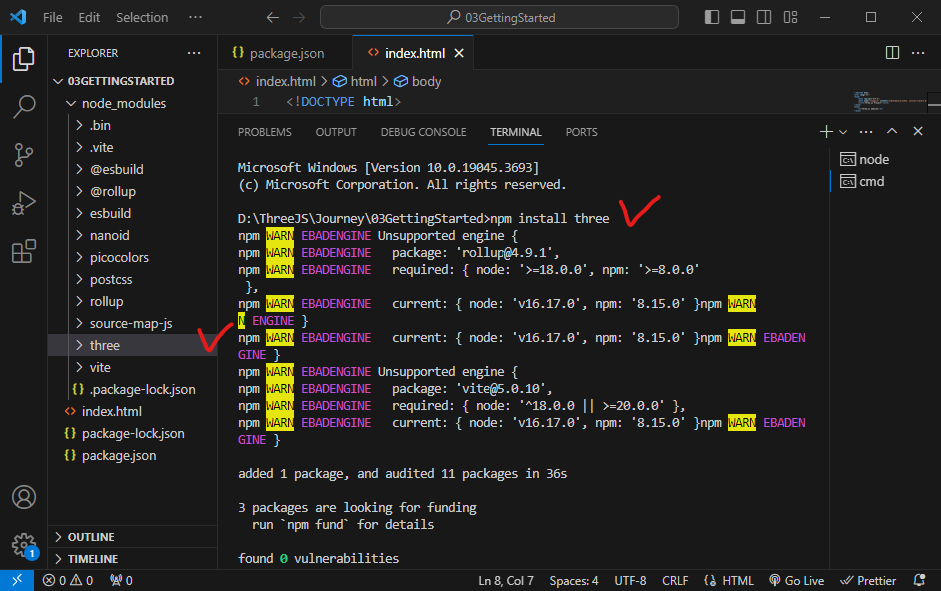Click Spaces: 4 indentation setting
The image size is (941, 591).
574,580
